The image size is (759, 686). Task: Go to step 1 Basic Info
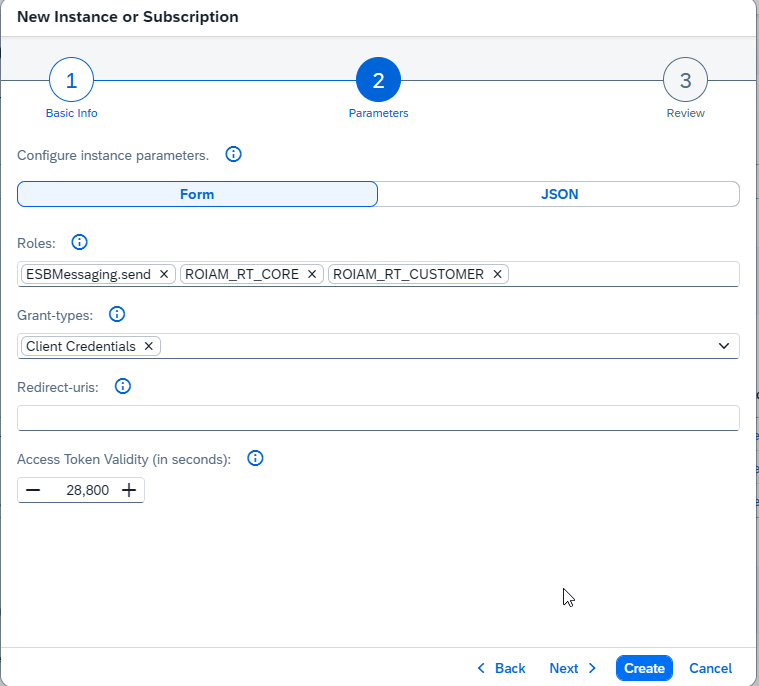tap(71, 80)
